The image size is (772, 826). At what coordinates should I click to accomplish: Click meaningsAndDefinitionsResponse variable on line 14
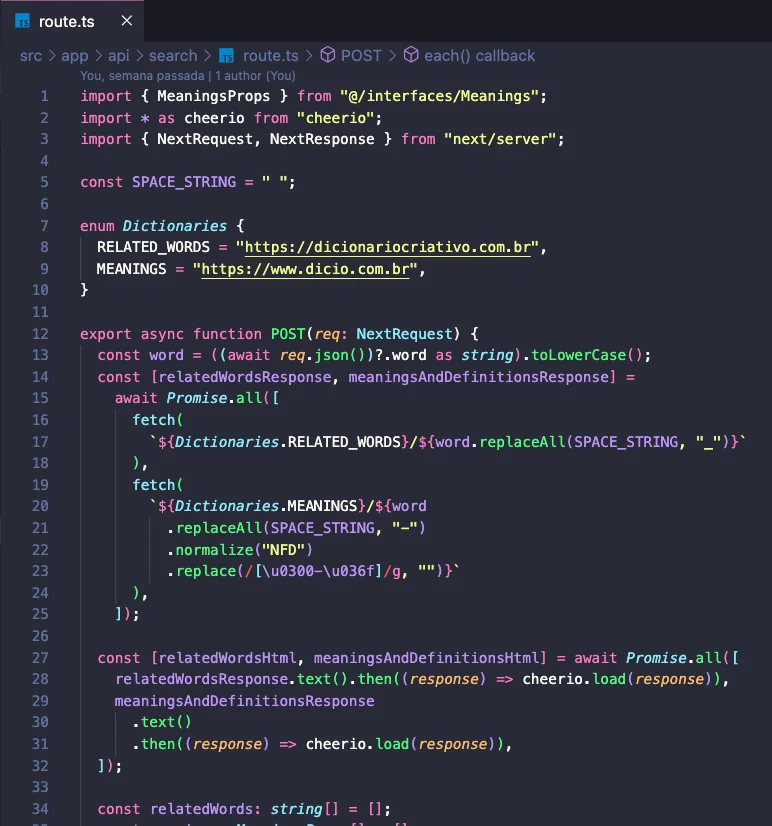click(x=478, y=377)
